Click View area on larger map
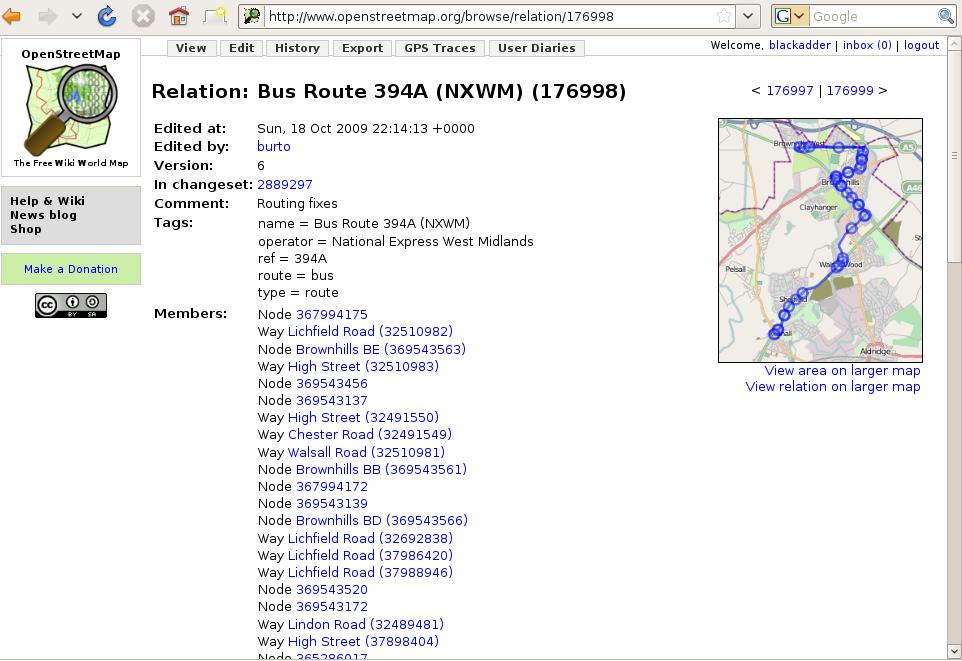Screen dimensions: 962x661 [842, 371]
